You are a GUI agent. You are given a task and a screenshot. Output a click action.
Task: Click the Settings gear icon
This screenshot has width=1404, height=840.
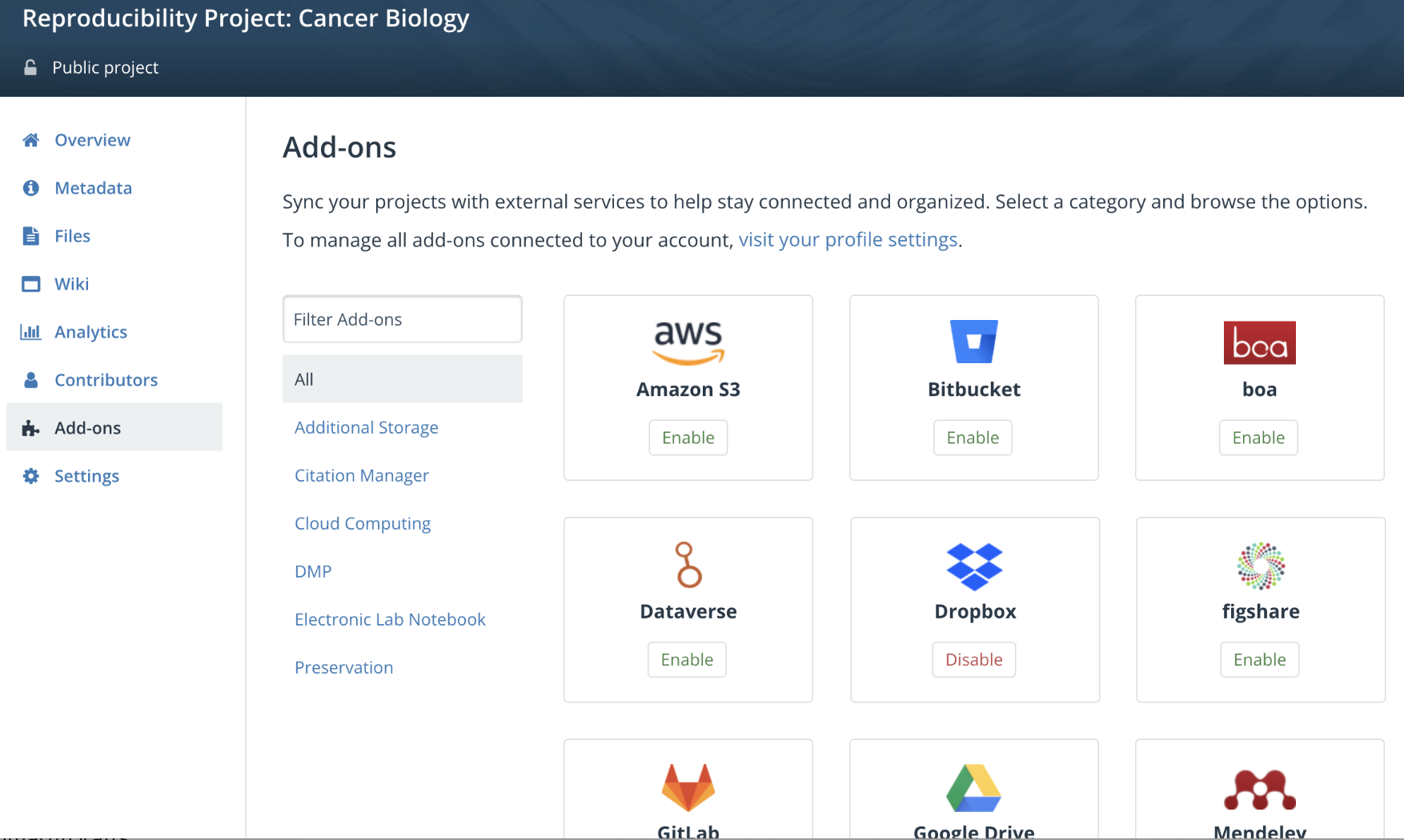pos(31,476)
